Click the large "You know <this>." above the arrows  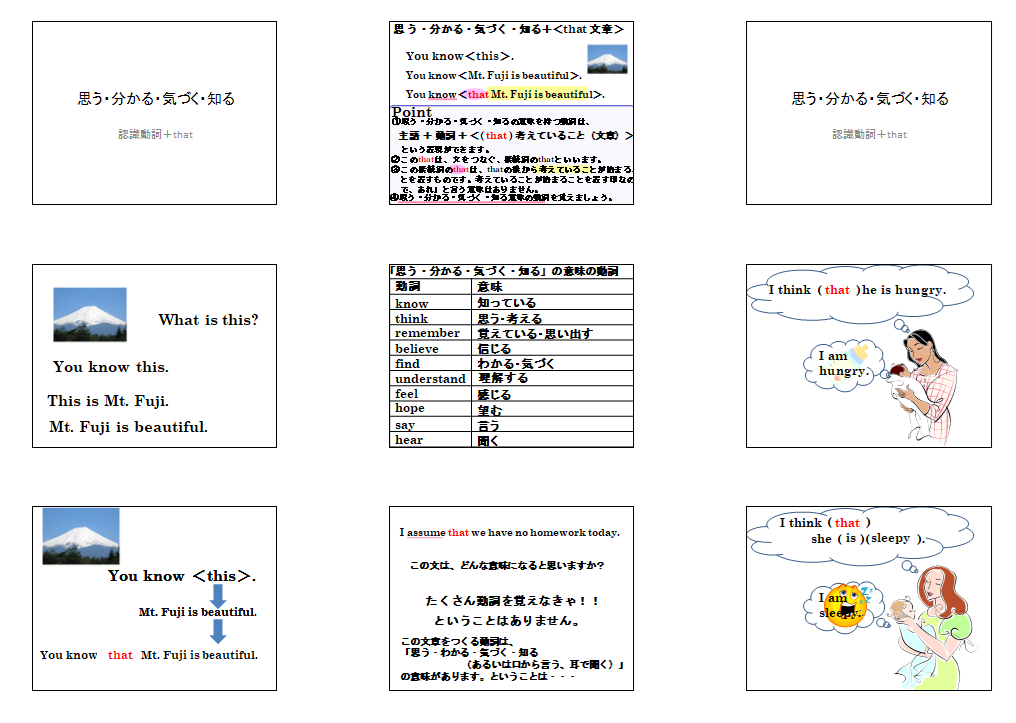click(182, 576)
